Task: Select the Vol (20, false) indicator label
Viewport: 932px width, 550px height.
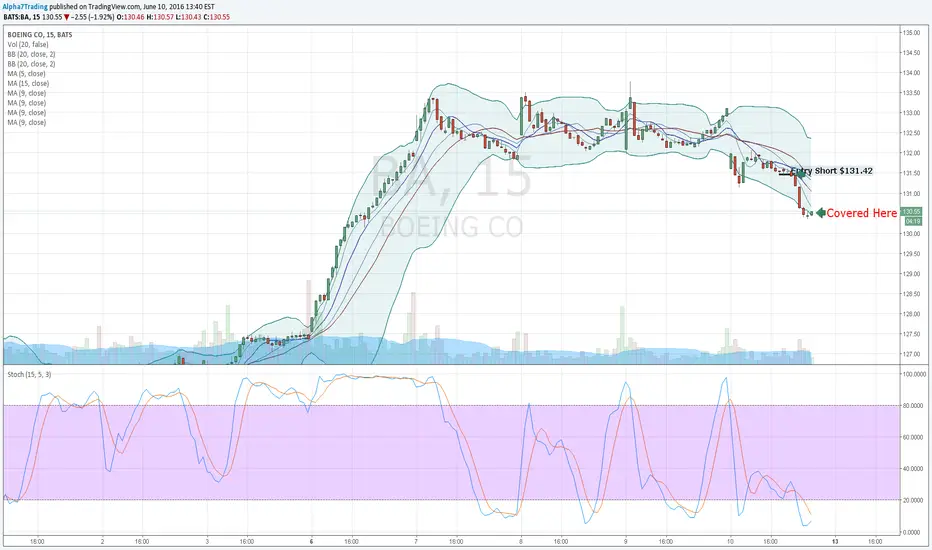Action: (28, 45)
